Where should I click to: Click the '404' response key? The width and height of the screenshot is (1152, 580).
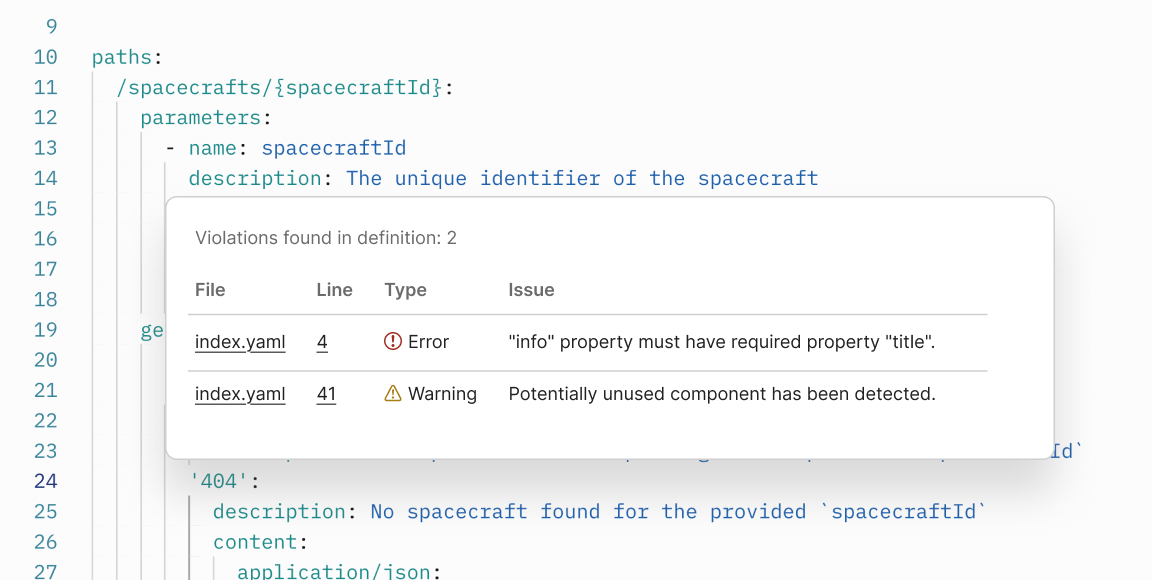point(219,481)
